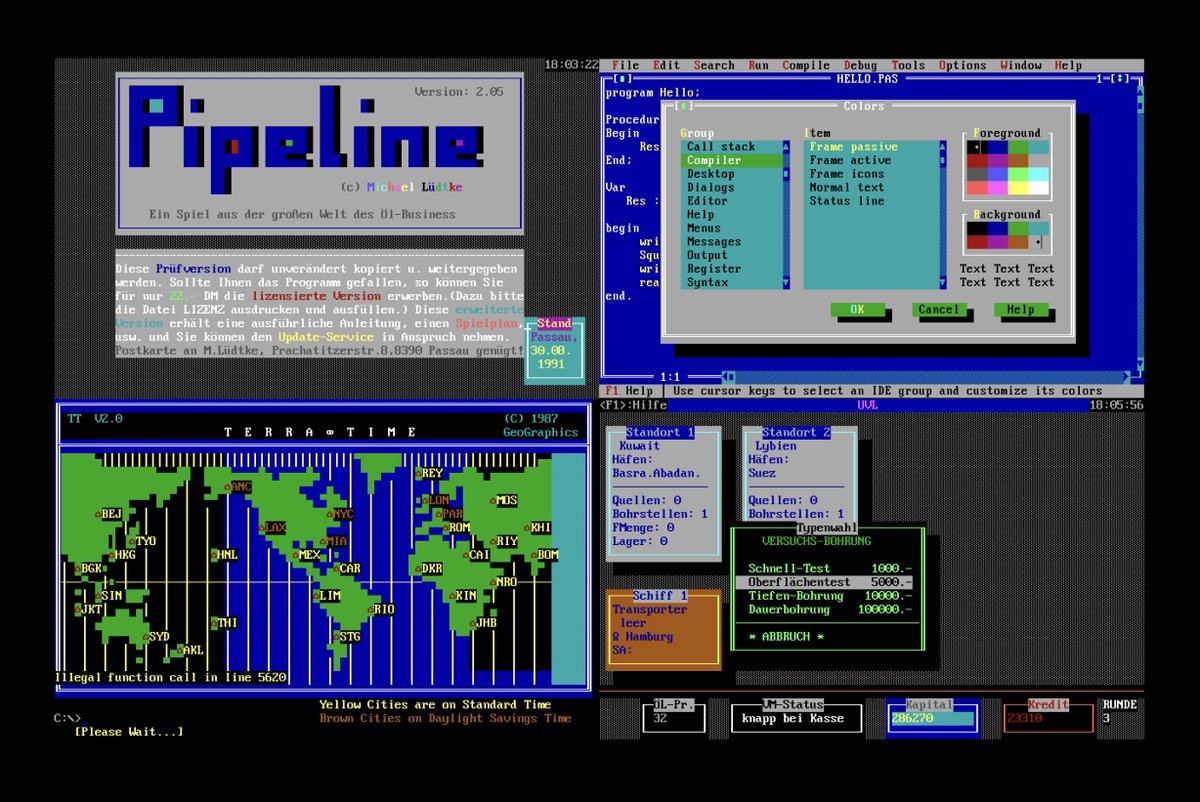Click the editor horizontal scrollbar right arrow
1200x802 pixels.
[1127, 377]
